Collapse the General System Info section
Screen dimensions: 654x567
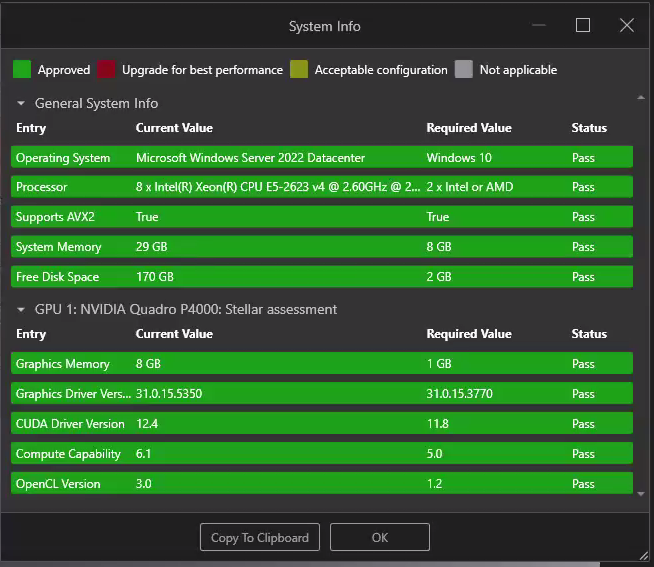click(21, 103)
